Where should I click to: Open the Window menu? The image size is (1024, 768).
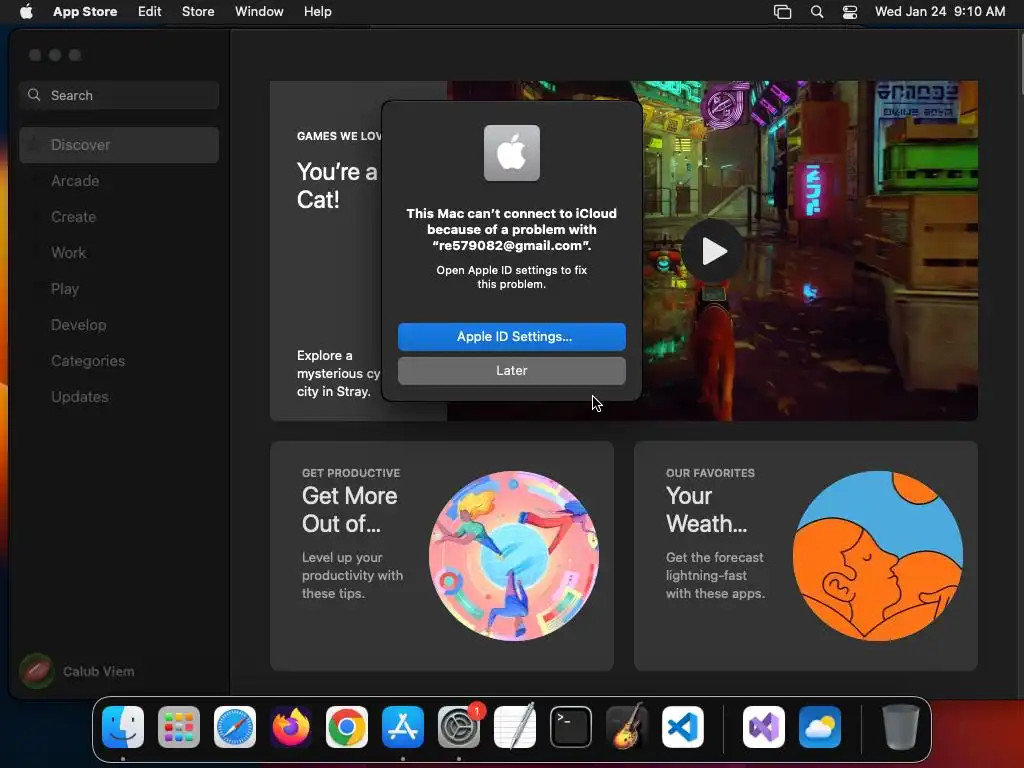(259, 11)
